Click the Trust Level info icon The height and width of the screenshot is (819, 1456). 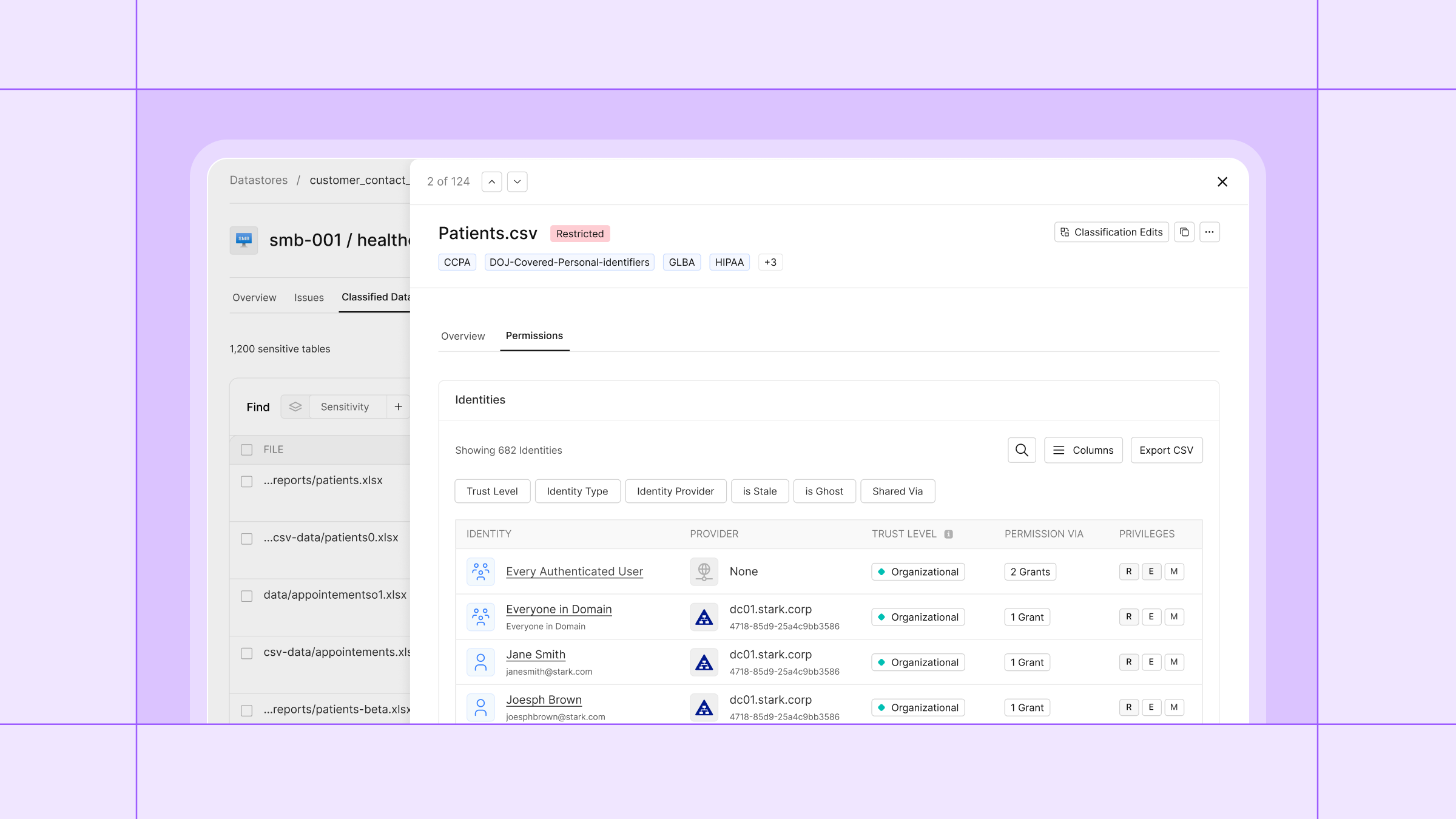(949, 534)
